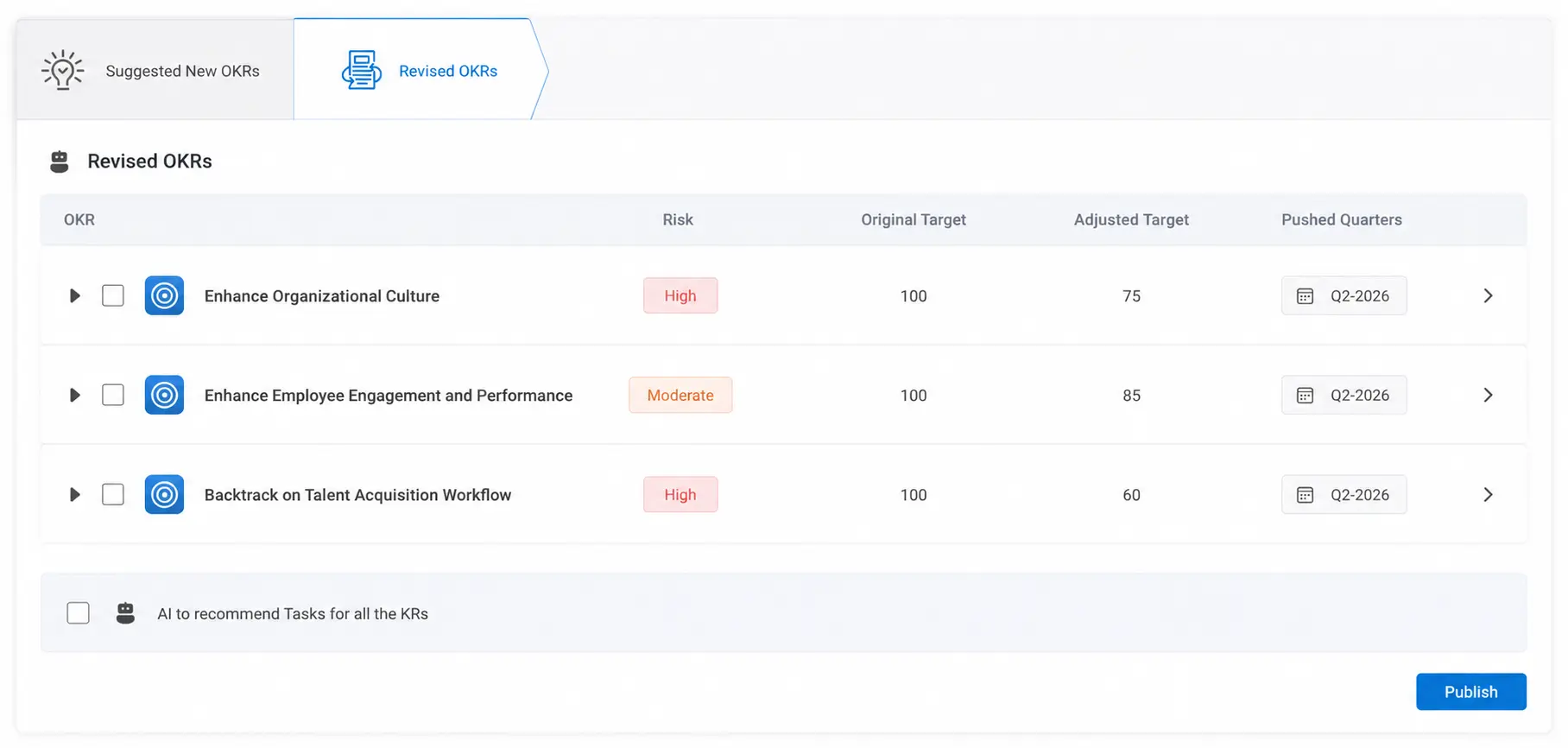Open right chevron for Employee Engagement row
Screen dimensions: 1568x748
[1488, 395]
